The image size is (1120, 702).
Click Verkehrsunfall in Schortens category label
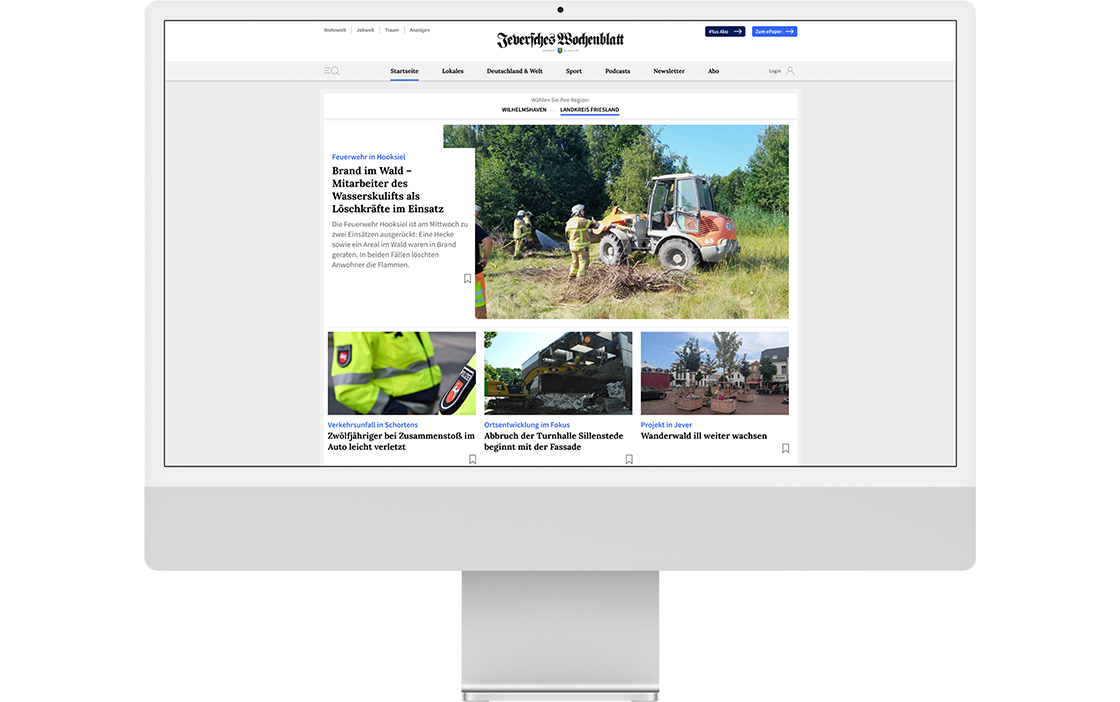tap(372, 424)
